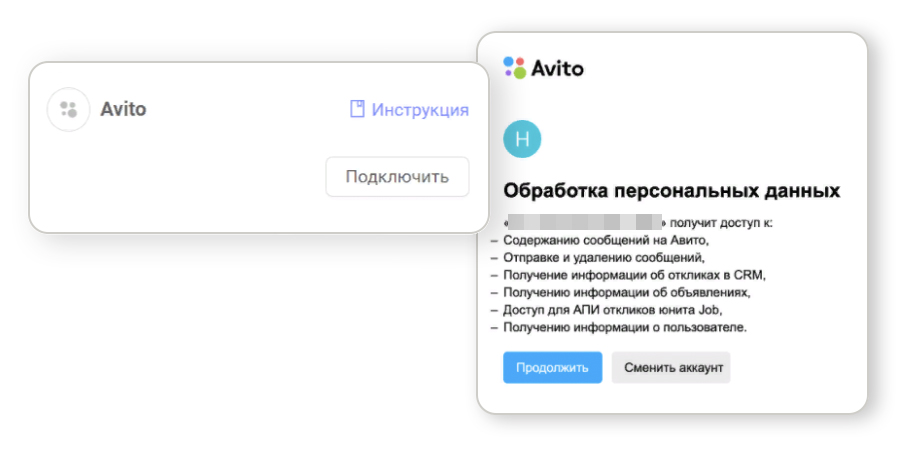The height and width of the screenshot is (450, 901).
Task: Open the Инструкция link
Action: pos(420,109)
